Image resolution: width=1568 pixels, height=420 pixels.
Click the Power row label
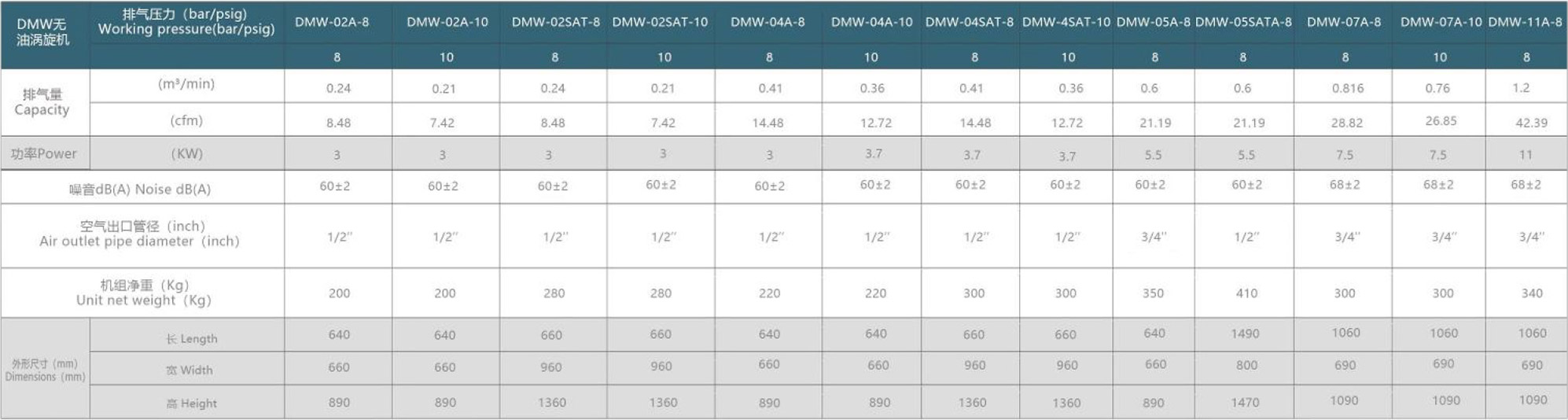44,153
